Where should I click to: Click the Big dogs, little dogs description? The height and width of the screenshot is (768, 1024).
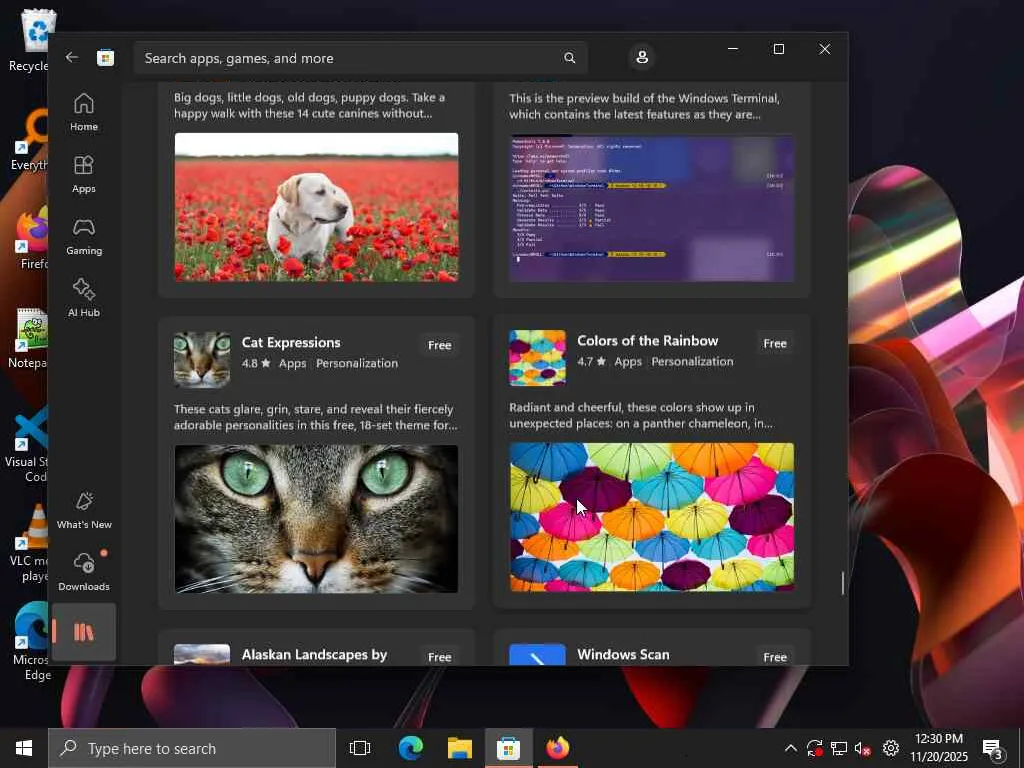click(310, 105)
